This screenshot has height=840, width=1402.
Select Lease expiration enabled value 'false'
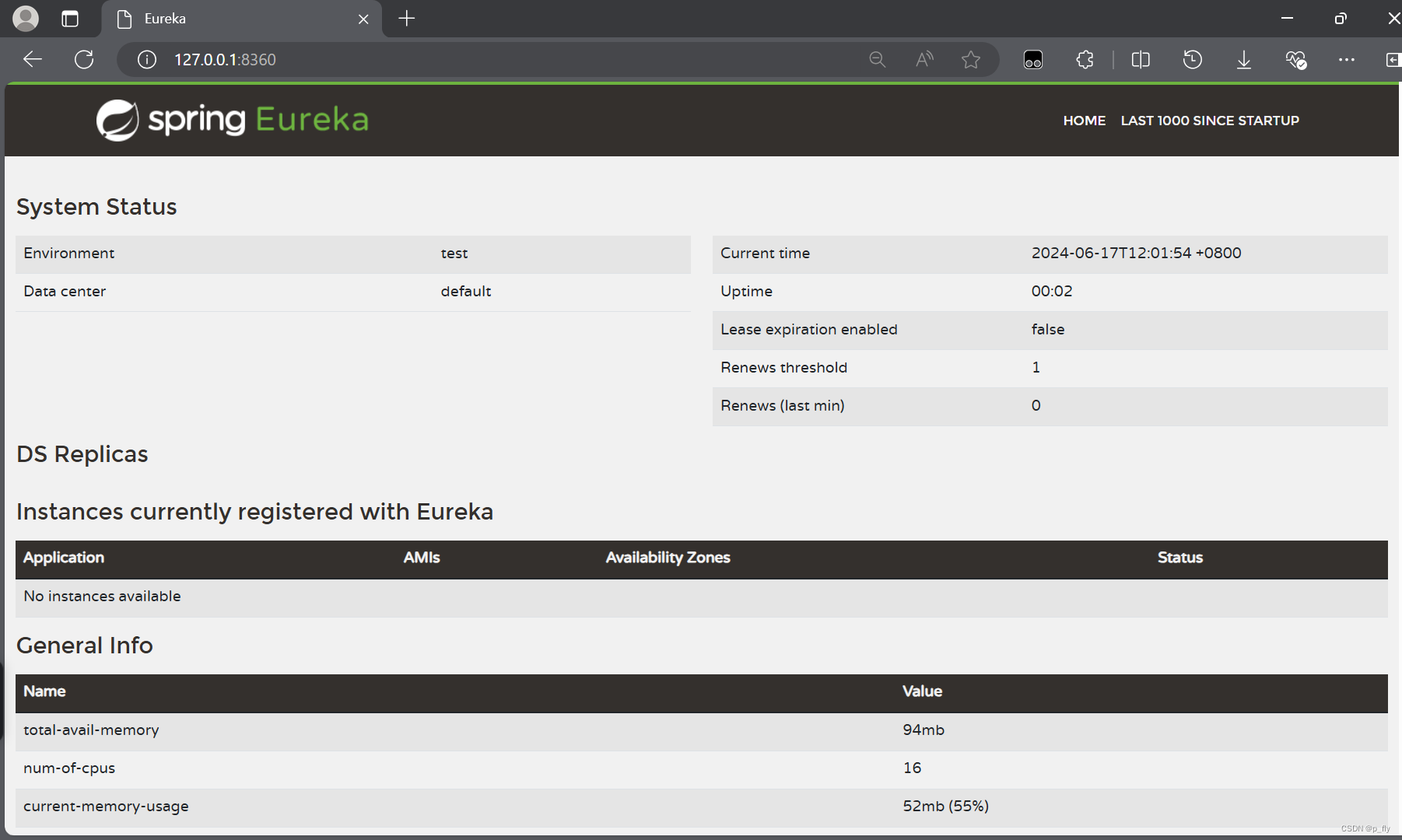[x=1048, y=329]
